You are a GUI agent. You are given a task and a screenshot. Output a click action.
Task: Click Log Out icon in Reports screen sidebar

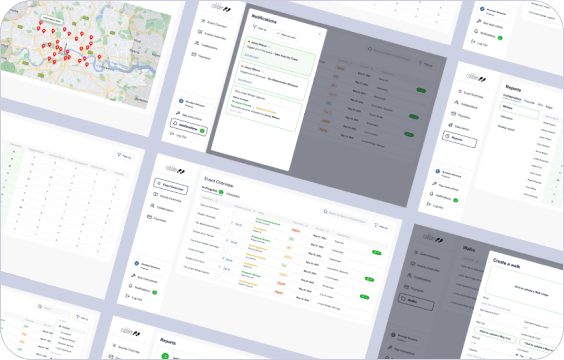coord(429,204)
